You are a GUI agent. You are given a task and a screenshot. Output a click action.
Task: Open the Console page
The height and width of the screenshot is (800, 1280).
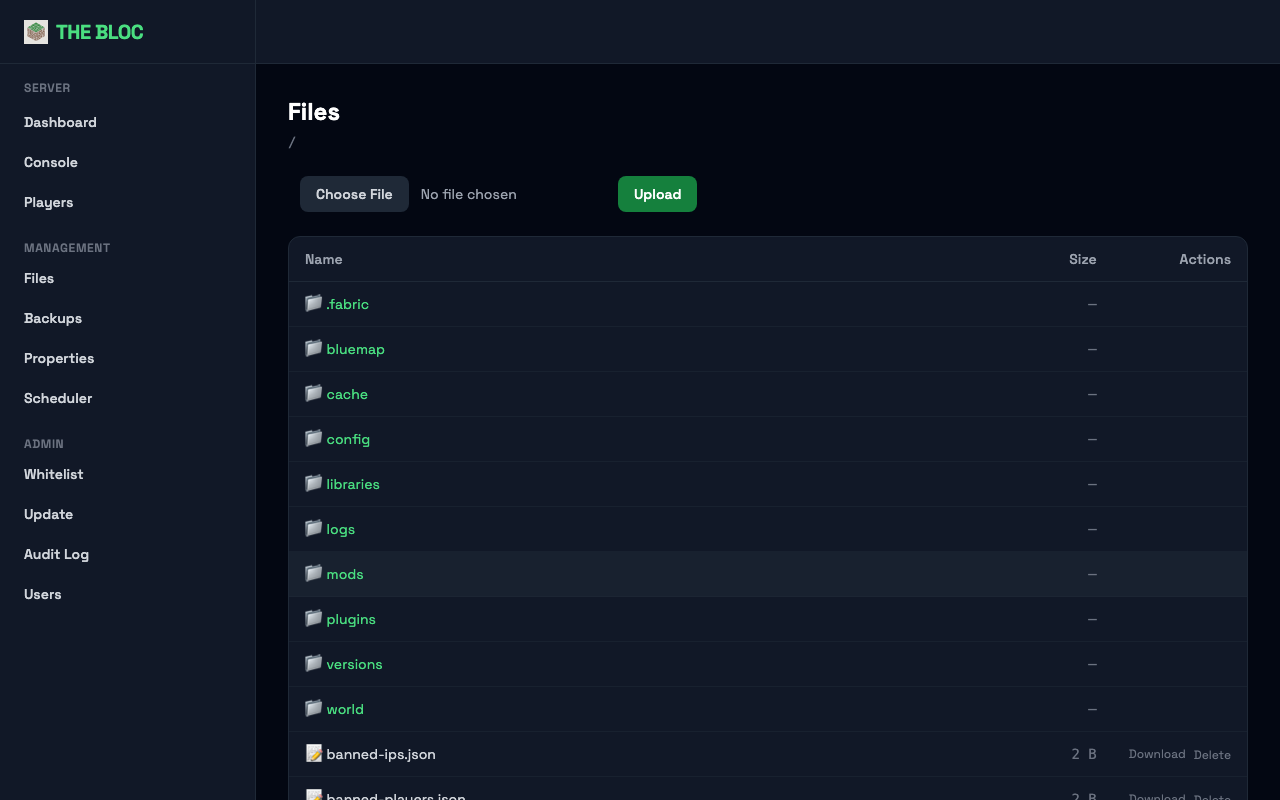pyautogui.click(x=51, y=162)
